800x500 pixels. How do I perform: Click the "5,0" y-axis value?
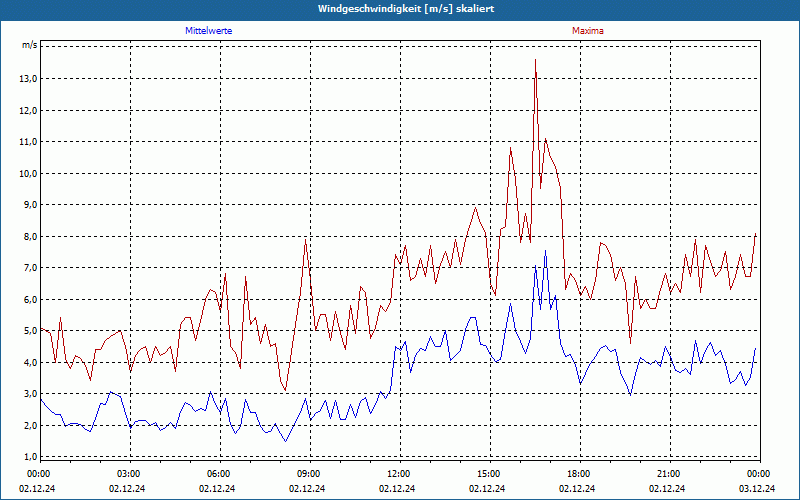[31, 331]
